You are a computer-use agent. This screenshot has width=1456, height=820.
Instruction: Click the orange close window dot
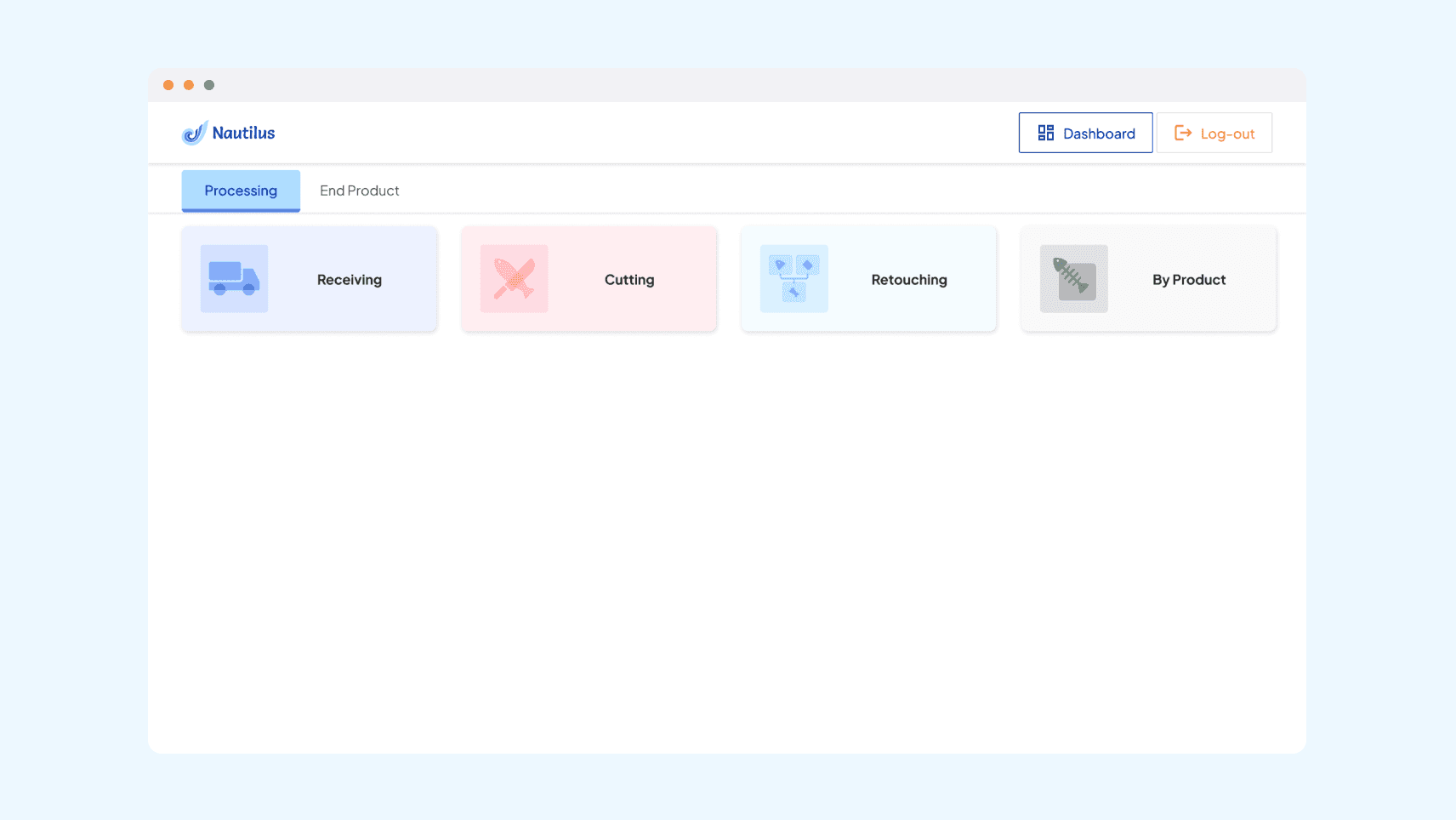tap(168, 85)
